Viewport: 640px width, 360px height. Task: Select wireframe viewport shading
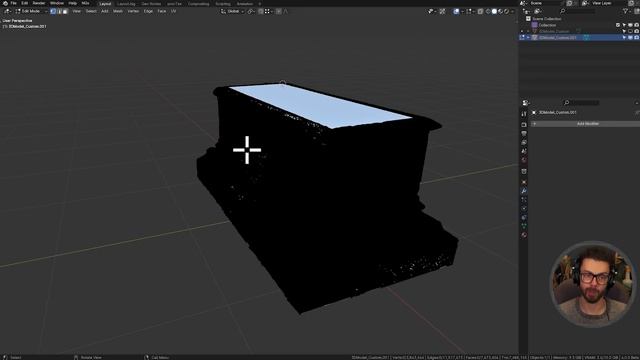pos(488,11)
